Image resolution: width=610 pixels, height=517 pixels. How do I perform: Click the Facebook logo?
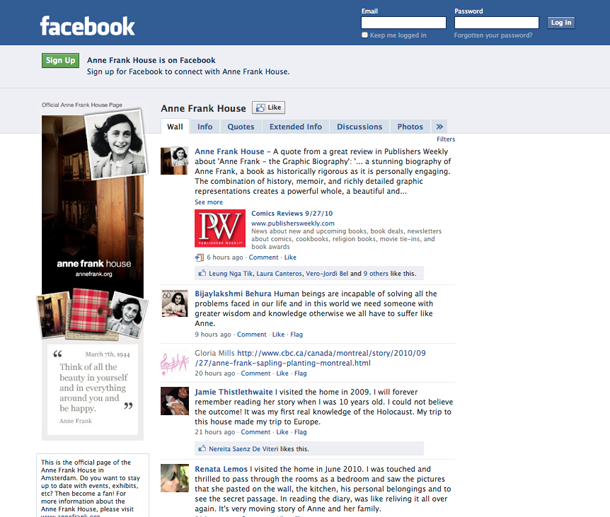pos(87,26)
